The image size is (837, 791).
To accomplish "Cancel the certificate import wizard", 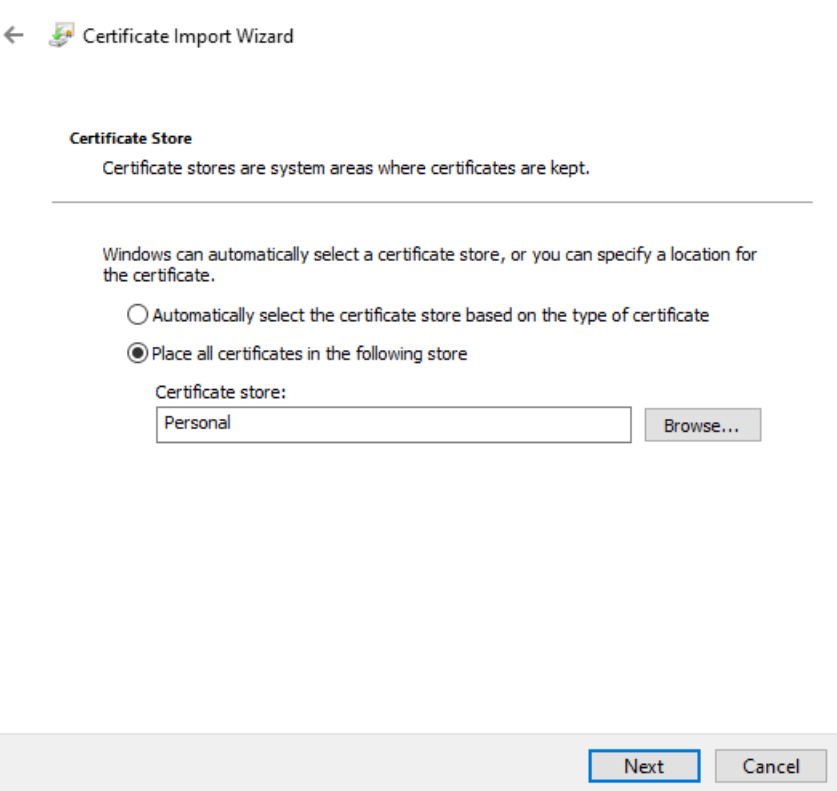I will (771, 766).
